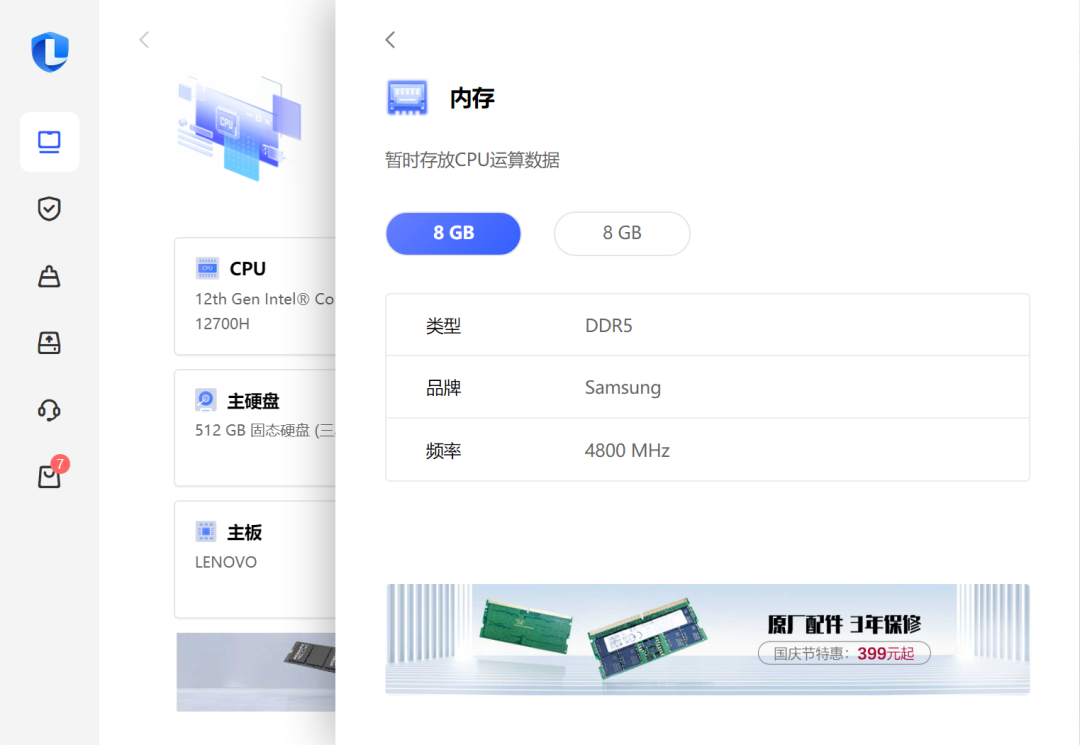Click the memory module icon beside 内存
Image resolution: width=1080 pixels, height=745 pixels.
[x=407, y=98]
